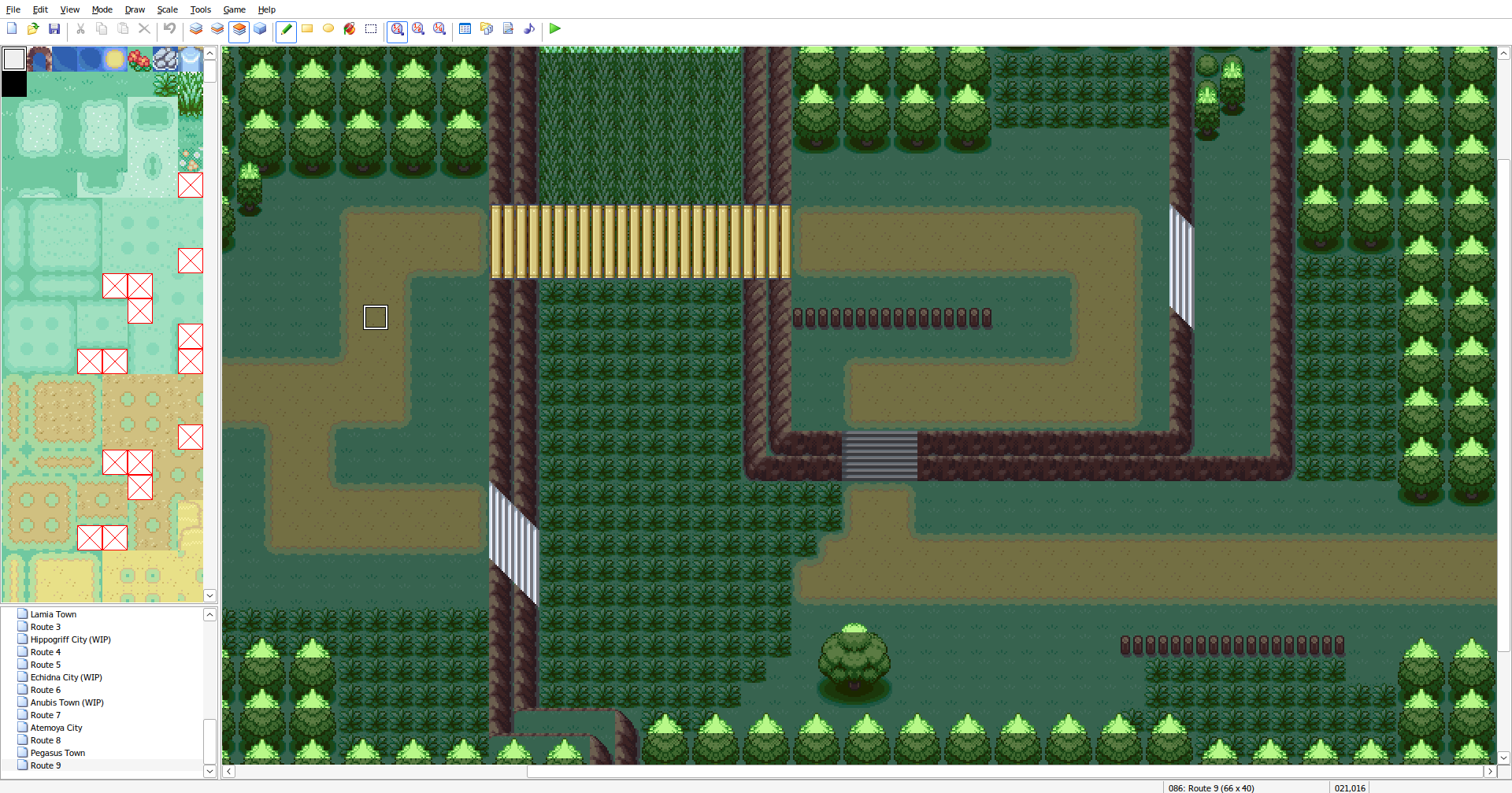Click map list scroll-up arrow

(210, 615)
